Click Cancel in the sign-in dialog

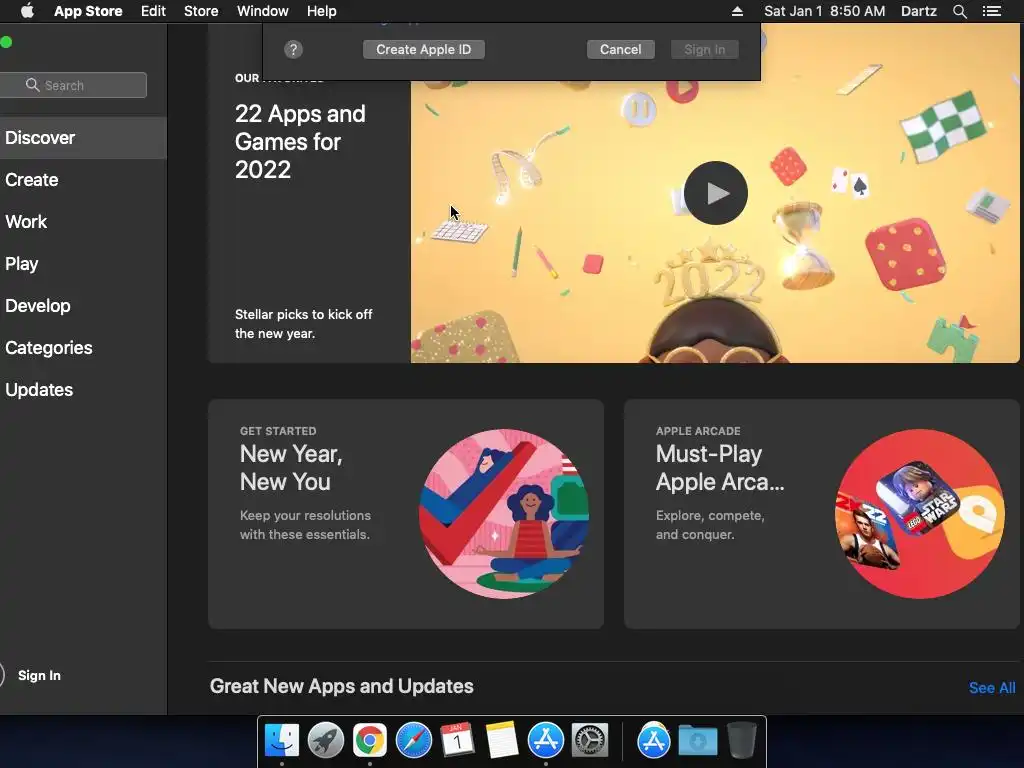(620, 50)
